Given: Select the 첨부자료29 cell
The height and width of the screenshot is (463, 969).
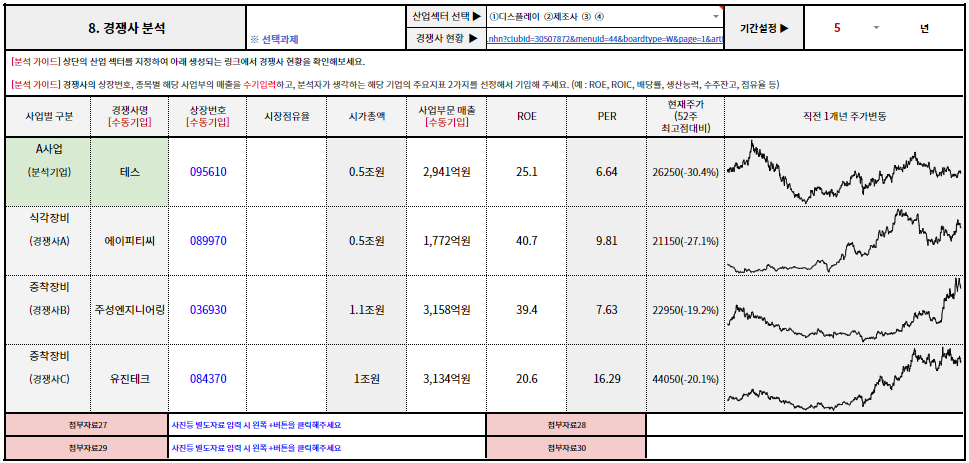Looking at the screenshot, I should (x=87, y=447).
